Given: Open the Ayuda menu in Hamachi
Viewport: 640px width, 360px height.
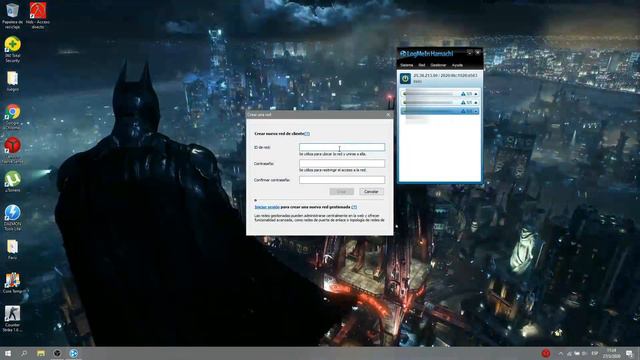Looking at the screenshot, I should coord(457,65).
